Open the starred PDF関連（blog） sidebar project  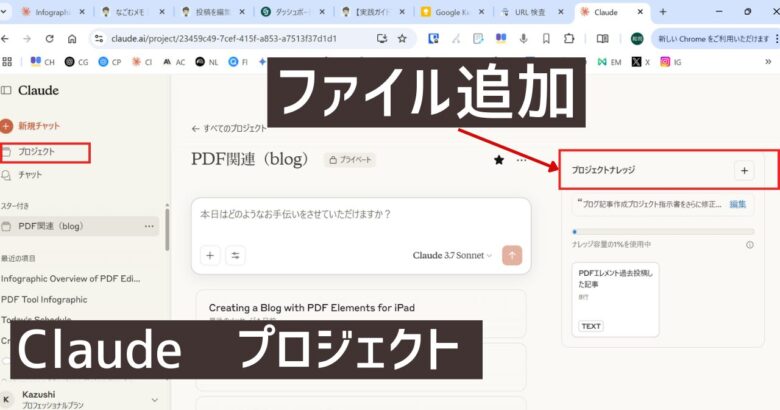click(80, 226)
